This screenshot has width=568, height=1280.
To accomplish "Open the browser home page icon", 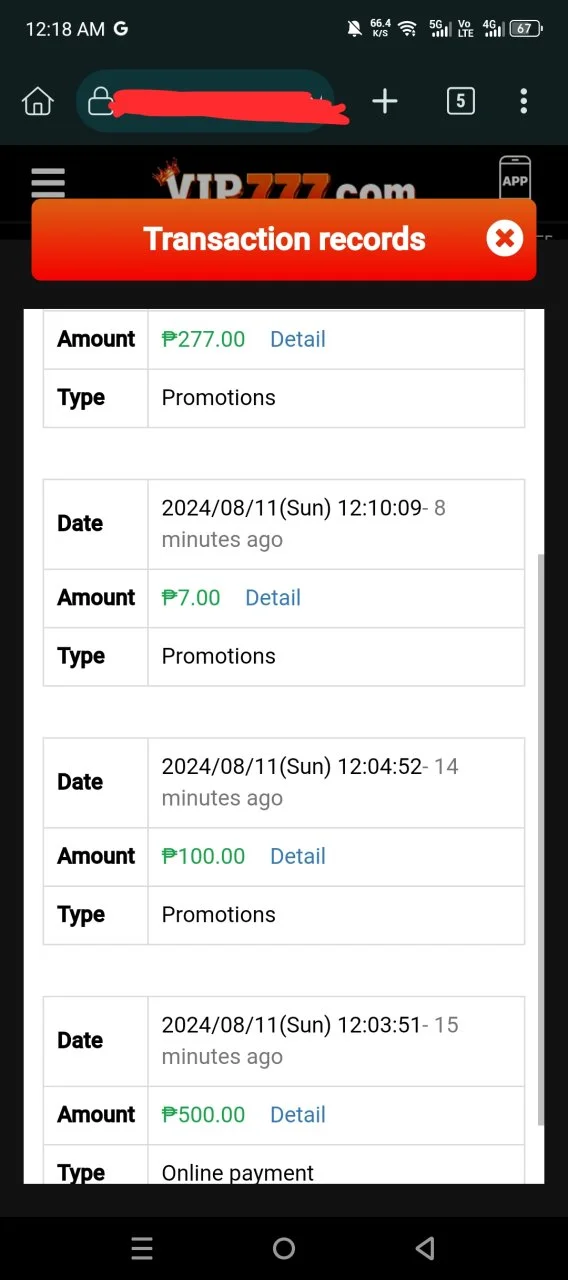I will coord(37,101).
